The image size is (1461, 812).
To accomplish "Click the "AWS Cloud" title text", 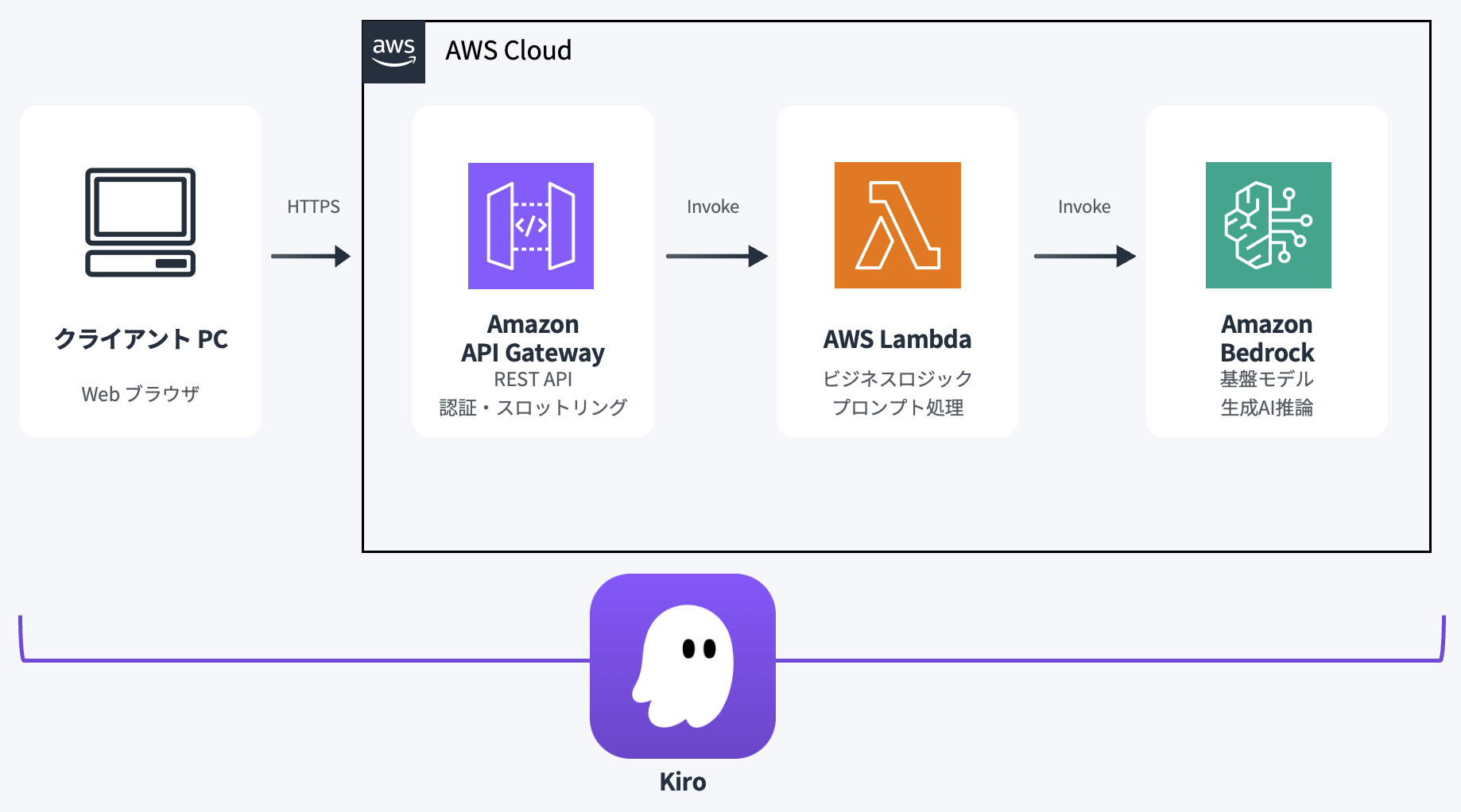I will pos(509,51).
